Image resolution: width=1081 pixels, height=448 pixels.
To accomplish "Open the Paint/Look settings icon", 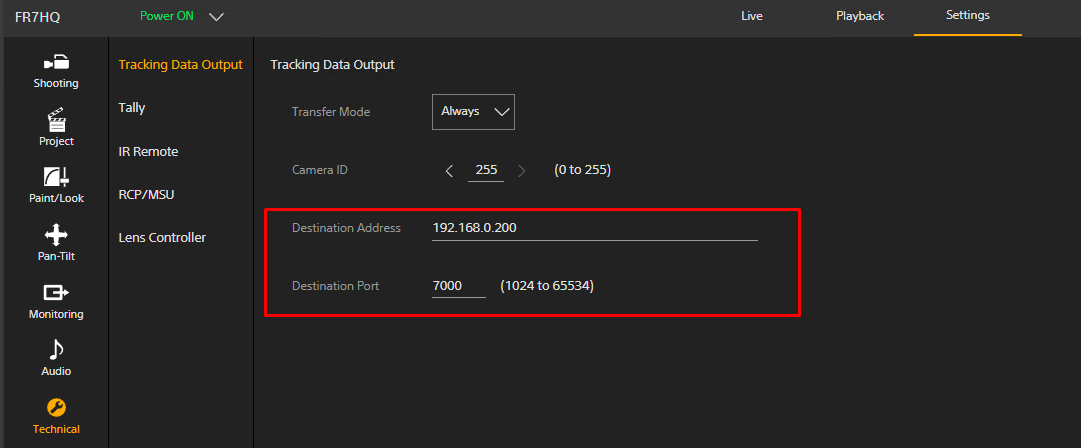I will point(56,178).
